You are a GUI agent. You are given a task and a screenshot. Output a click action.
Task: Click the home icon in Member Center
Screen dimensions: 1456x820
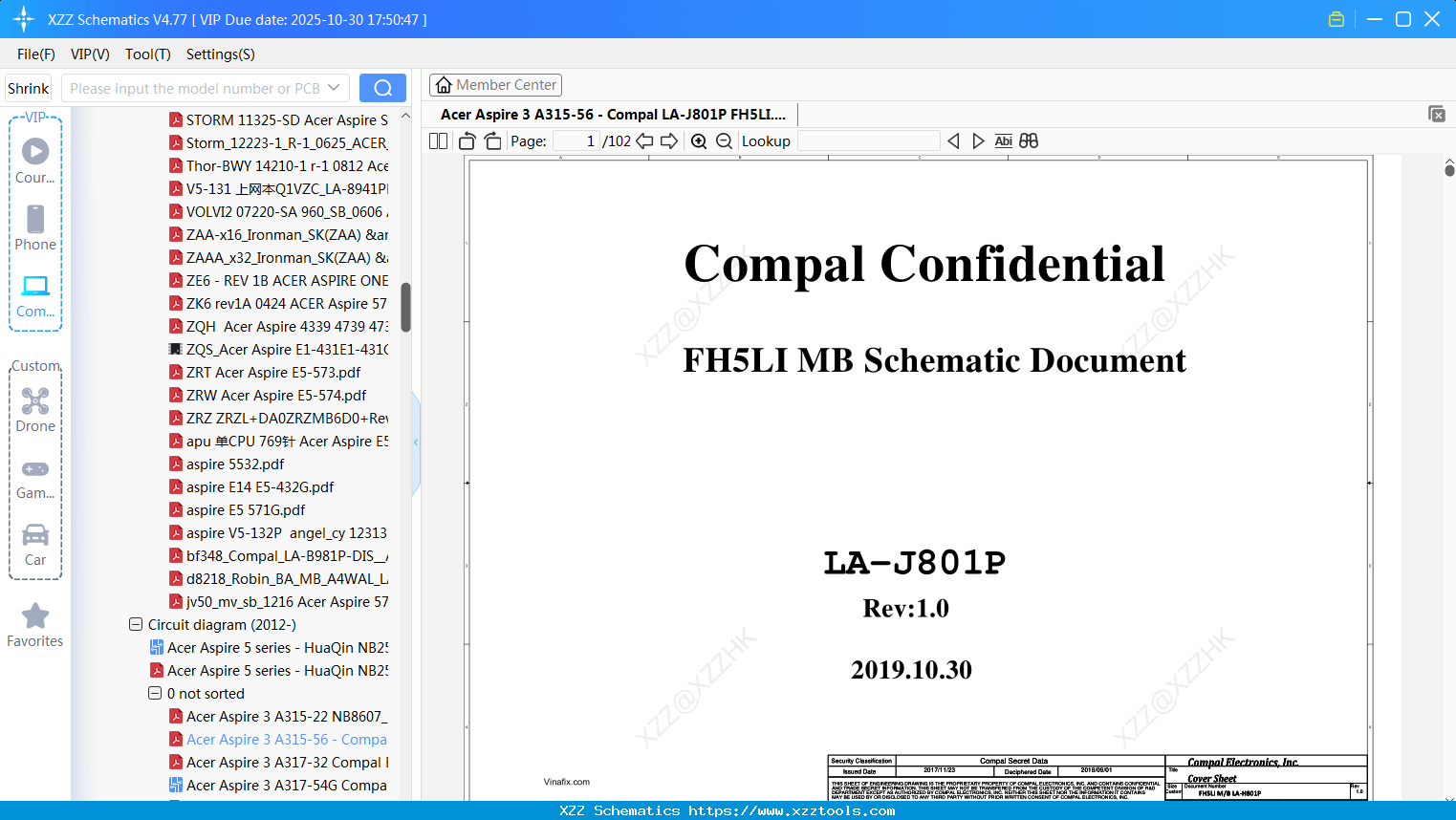(x=444, y=85)
